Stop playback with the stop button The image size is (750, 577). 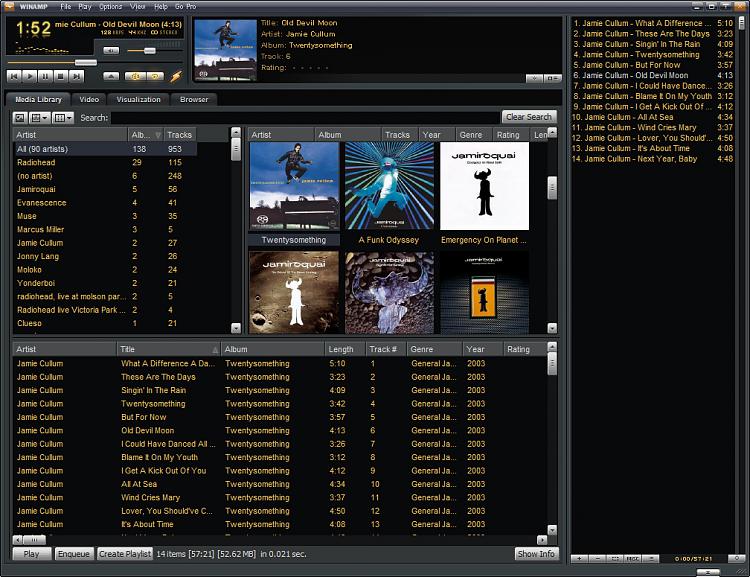[60, 76]
